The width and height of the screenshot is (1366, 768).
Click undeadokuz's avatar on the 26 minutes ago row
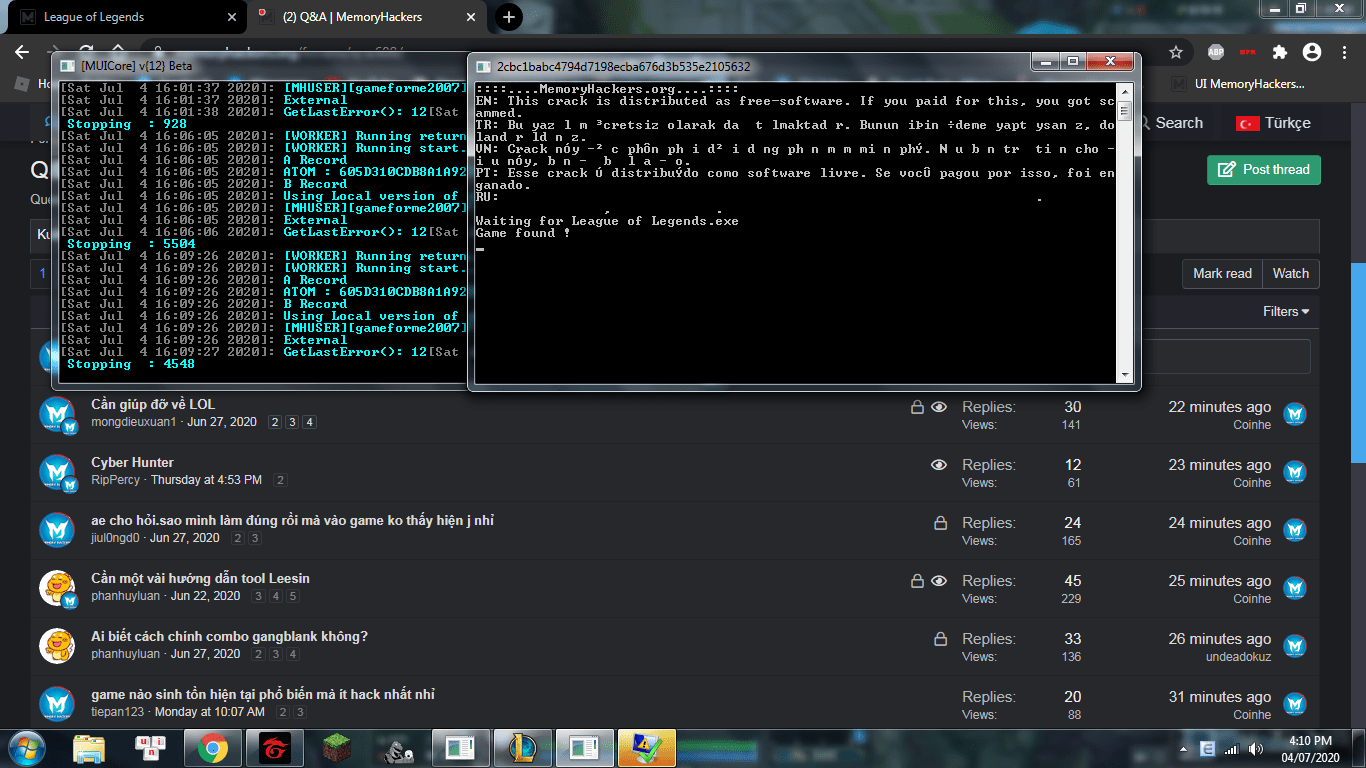pos(1295,646)
